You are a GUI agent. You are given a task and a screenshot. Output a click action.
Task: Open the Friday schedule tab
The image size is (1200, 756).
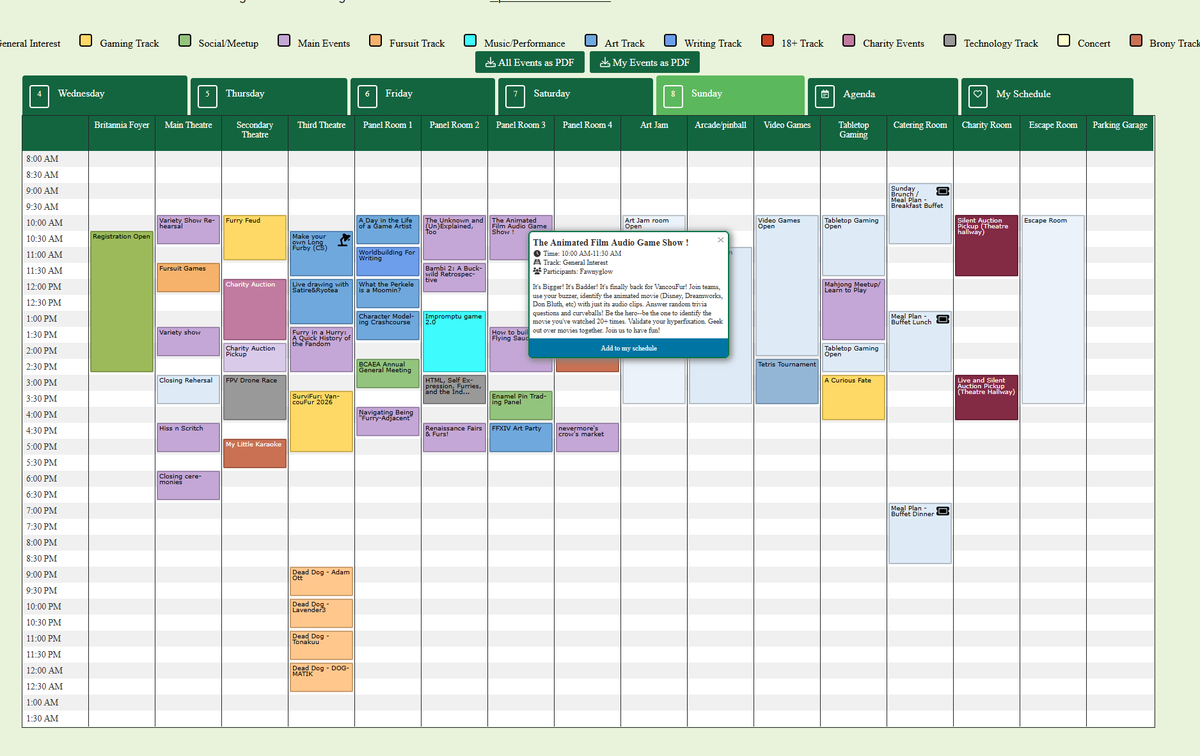pyautogui.click(x=423, y=95)
